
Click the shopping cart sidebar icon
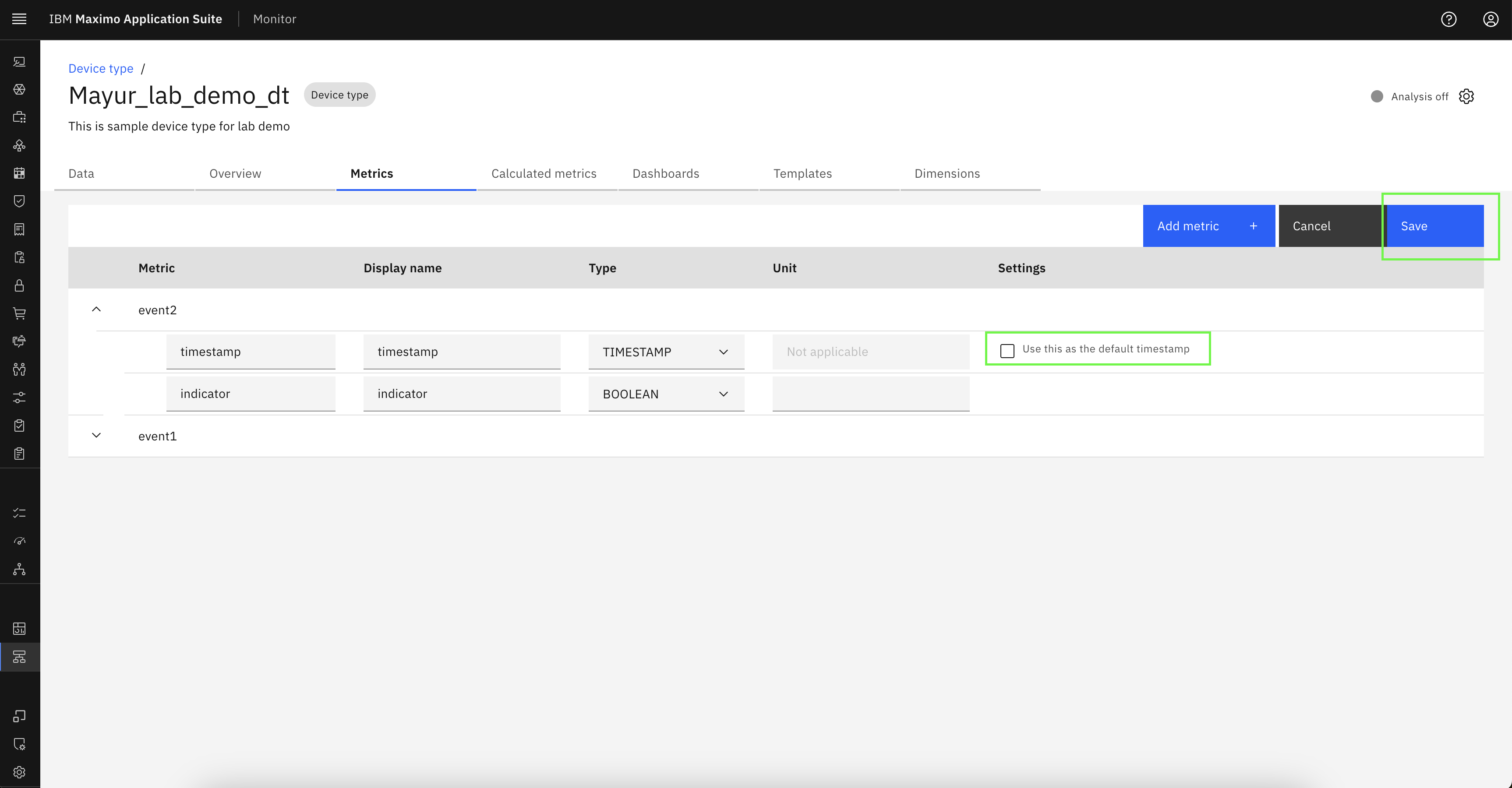click(19, 313)
